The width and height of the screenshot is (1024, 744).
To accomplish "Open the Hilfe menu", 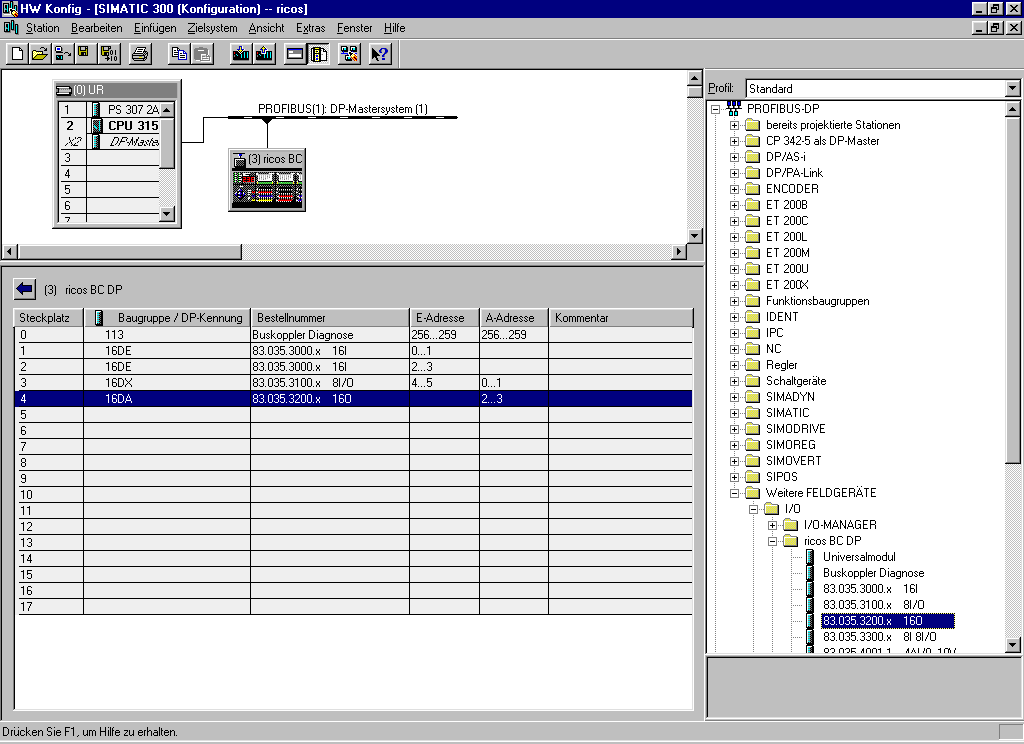I will tap(394, 28).
